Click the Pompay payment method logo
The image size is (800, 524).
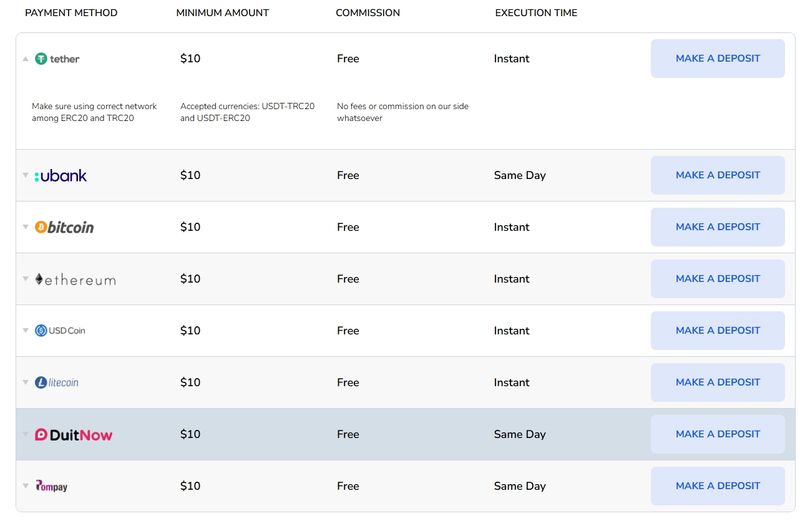point(51,486)
